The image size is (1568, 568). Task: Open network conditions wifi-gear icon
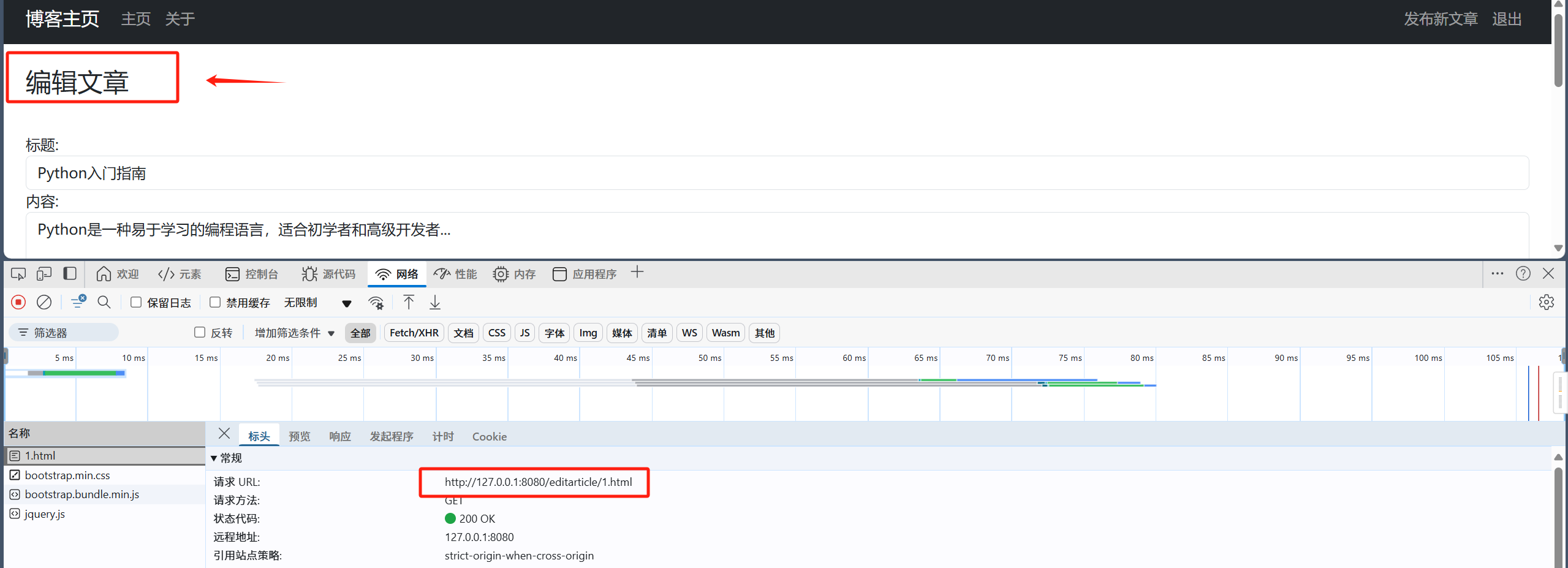point(376,303)
